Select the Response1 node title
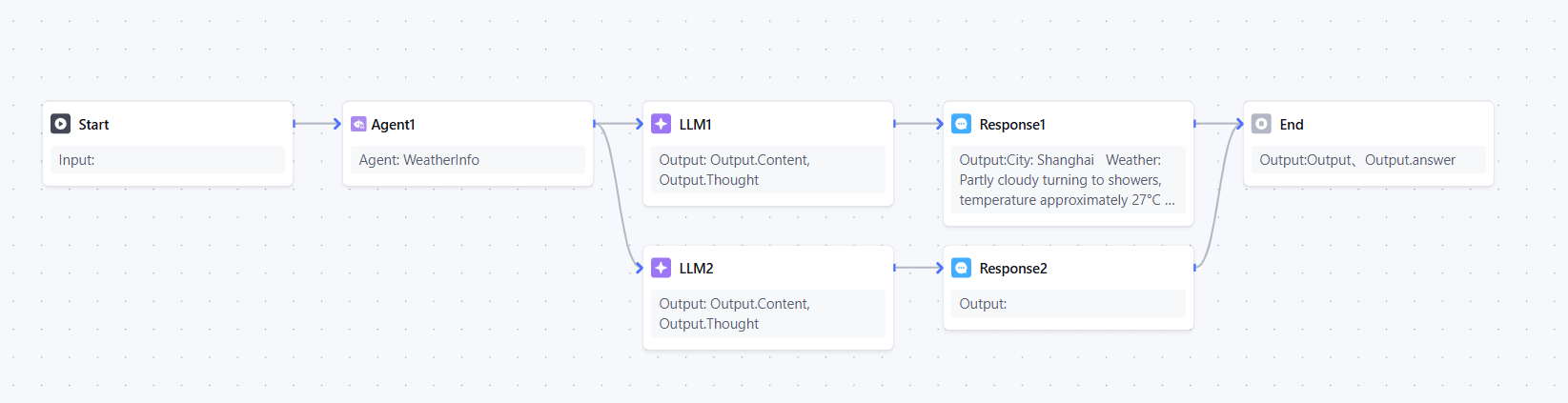Image resolution: width=1568 pixels, height=403 pixels. click(1012, 125)
